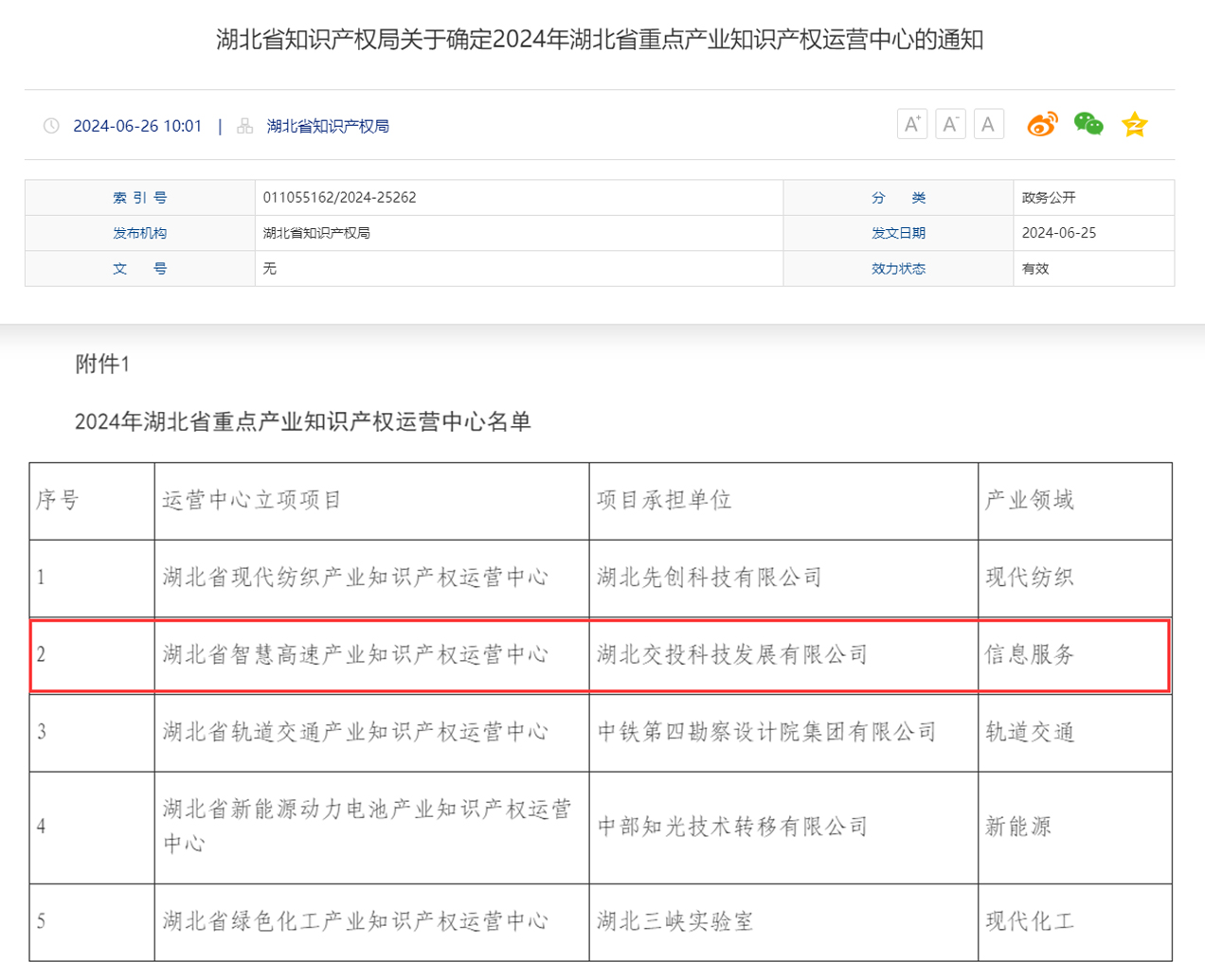This screenshot has width=1205, height=980.
Task: Decrease font size with A- button
Action: tap(950, 124)
